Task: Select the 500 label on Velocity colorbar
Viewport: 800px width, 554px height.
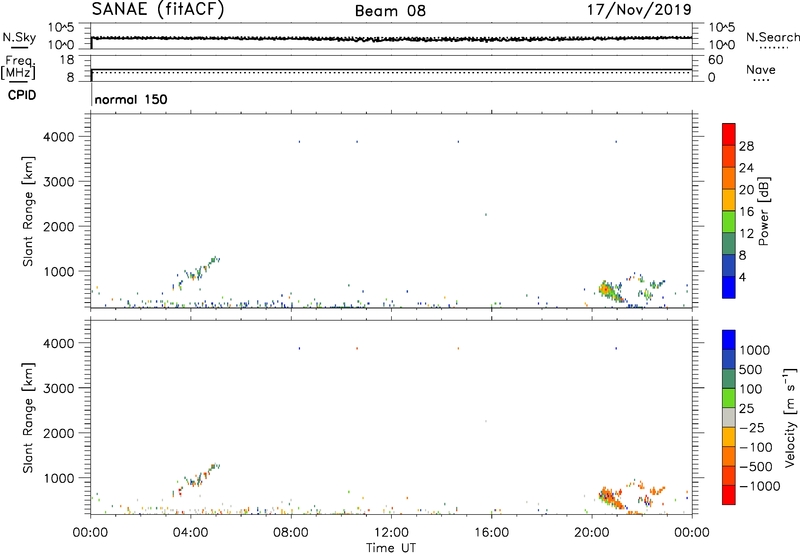Action: tap(751, 369)
